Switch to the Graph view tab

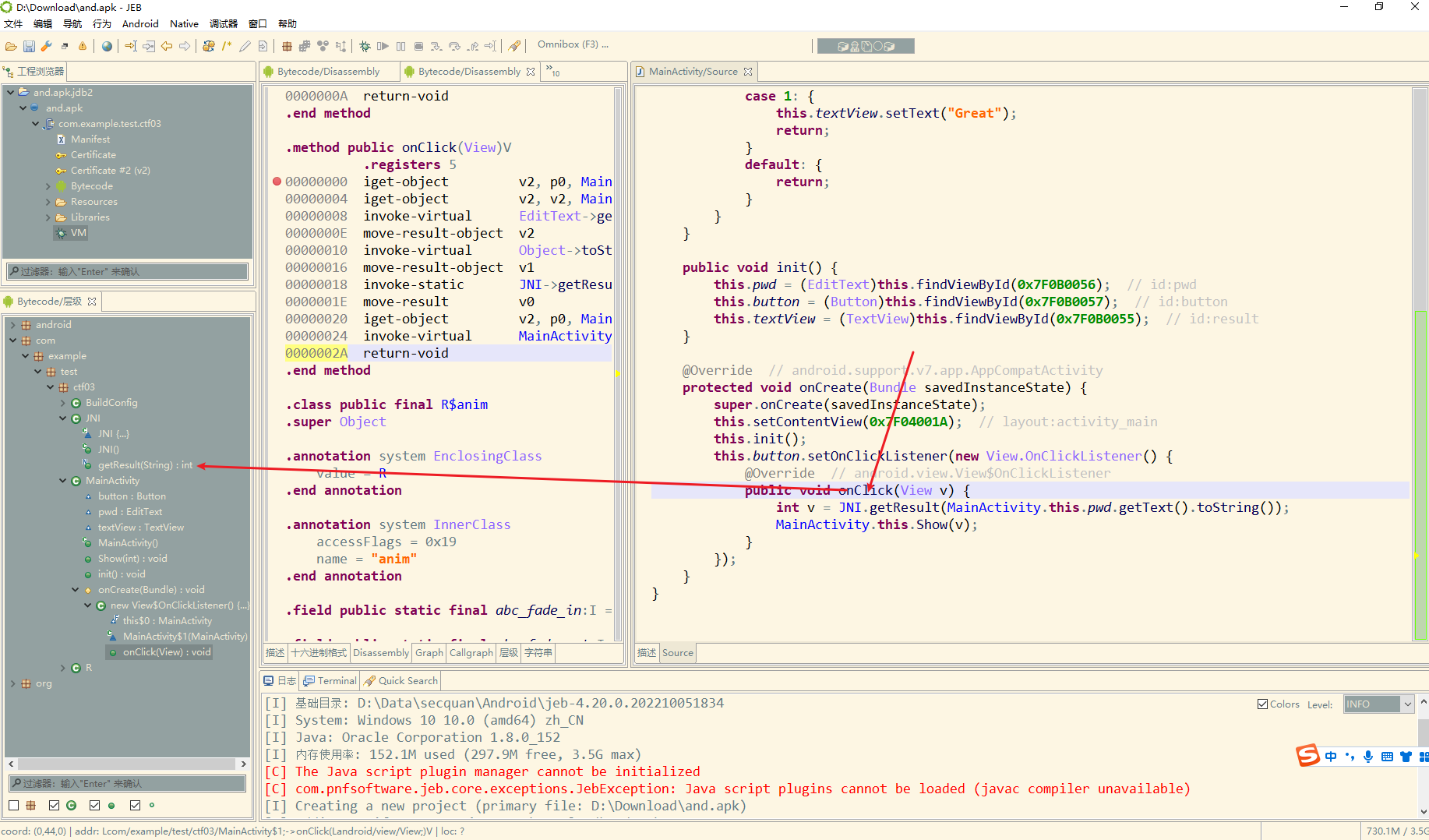pos(429,652)
